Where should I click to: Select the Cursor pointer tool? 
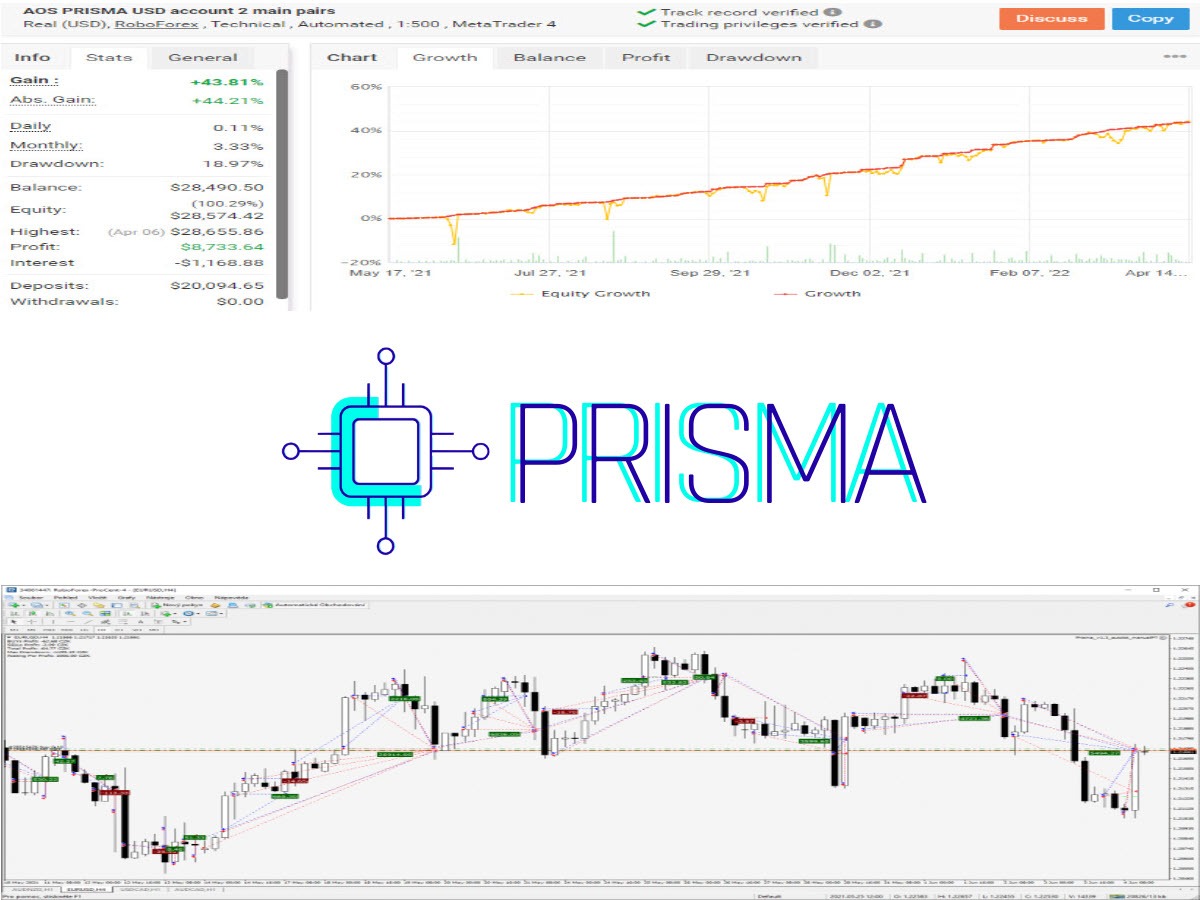point(13,622)
